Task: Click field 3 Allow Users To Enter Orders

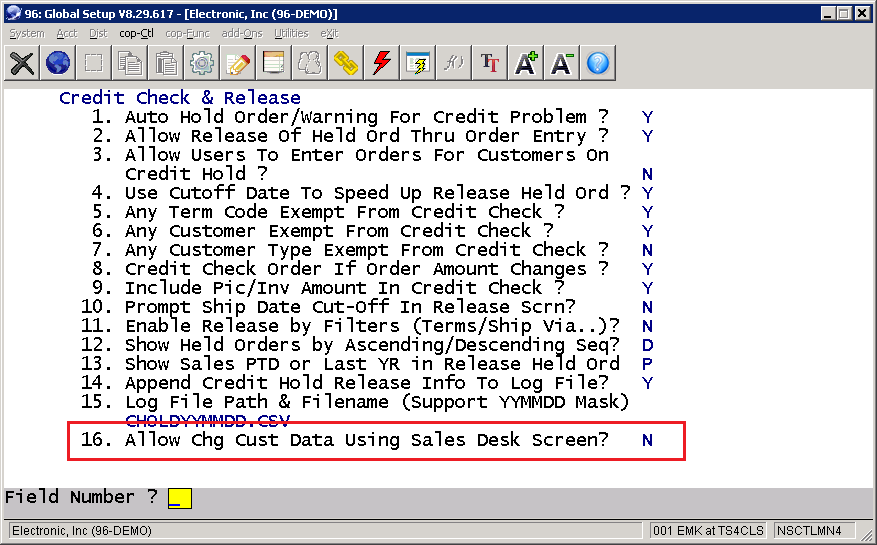Action: point(350,155)
